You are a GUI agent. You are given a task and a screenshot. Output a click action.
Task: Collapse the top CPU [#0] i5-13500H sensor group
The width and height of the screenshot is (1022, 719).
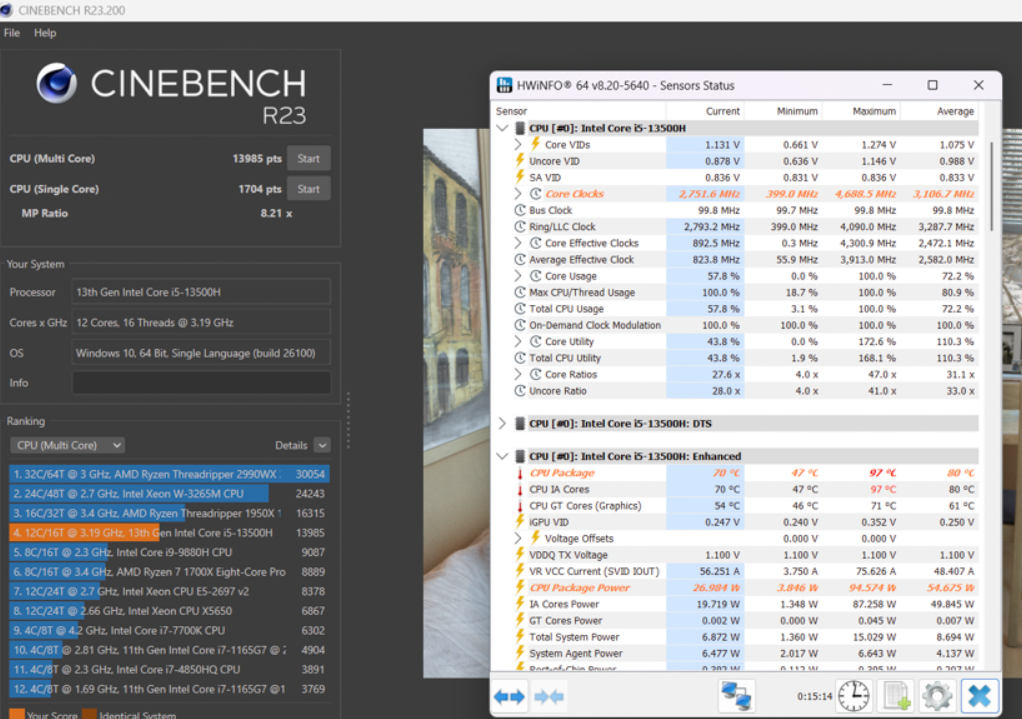click(x=502, y=128)
